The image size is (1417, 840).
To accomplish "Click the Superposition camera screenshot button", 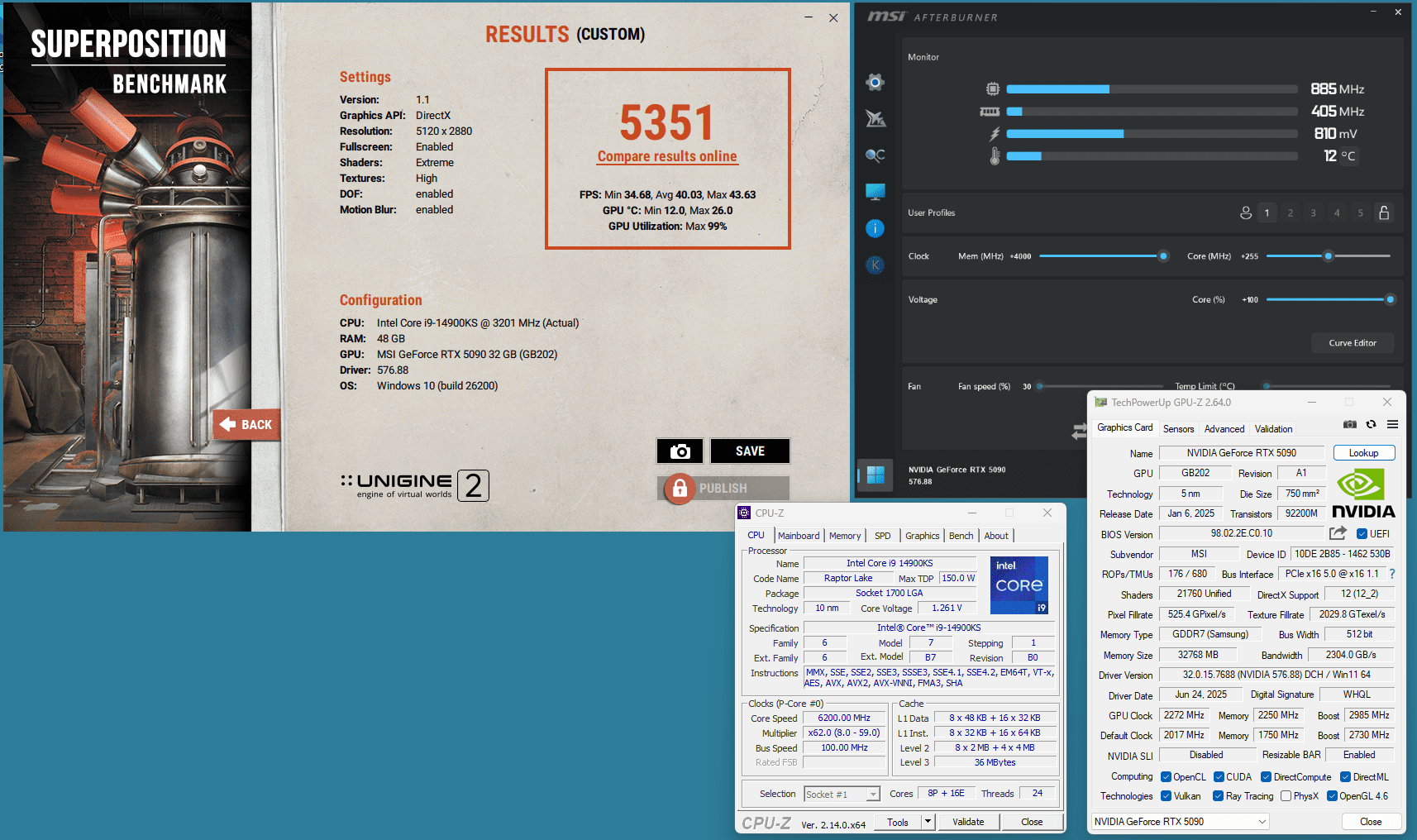I will [680, 451].
